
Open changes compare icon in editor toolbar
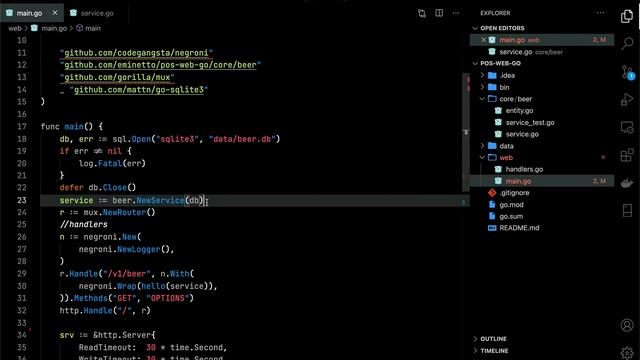[x=422, y=13]
